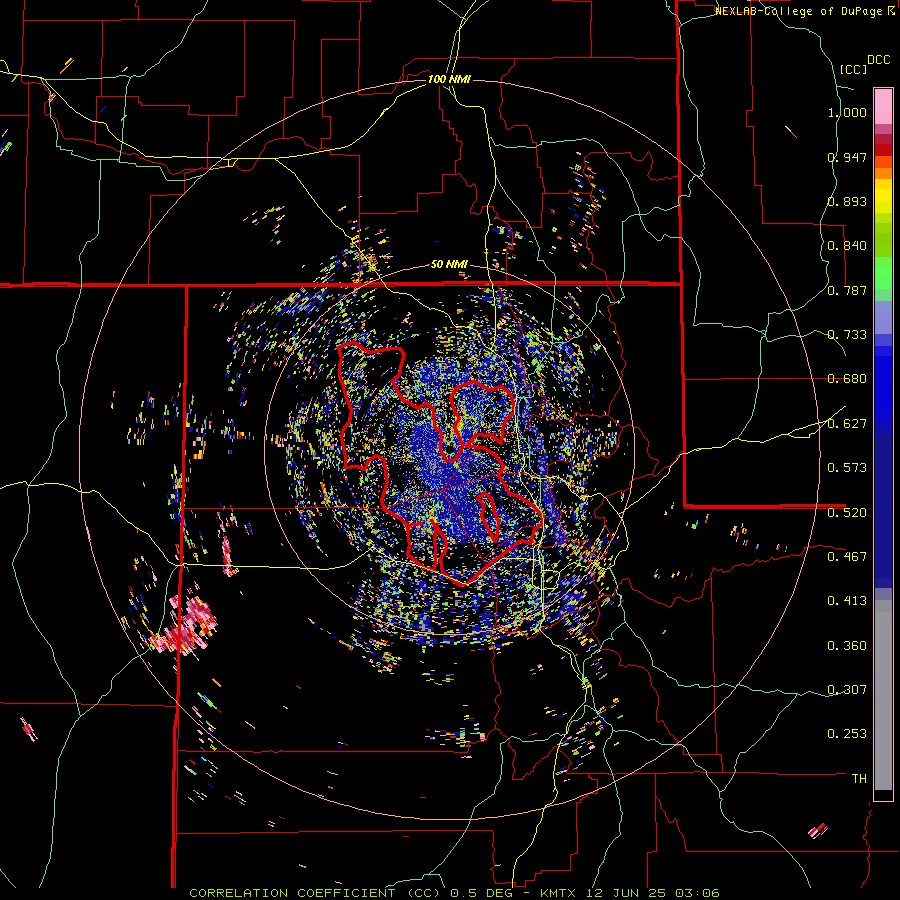Click the 1.000 legend value
Image resolution: width=900 pixels, height=900 pixels.
pos(847,112)
